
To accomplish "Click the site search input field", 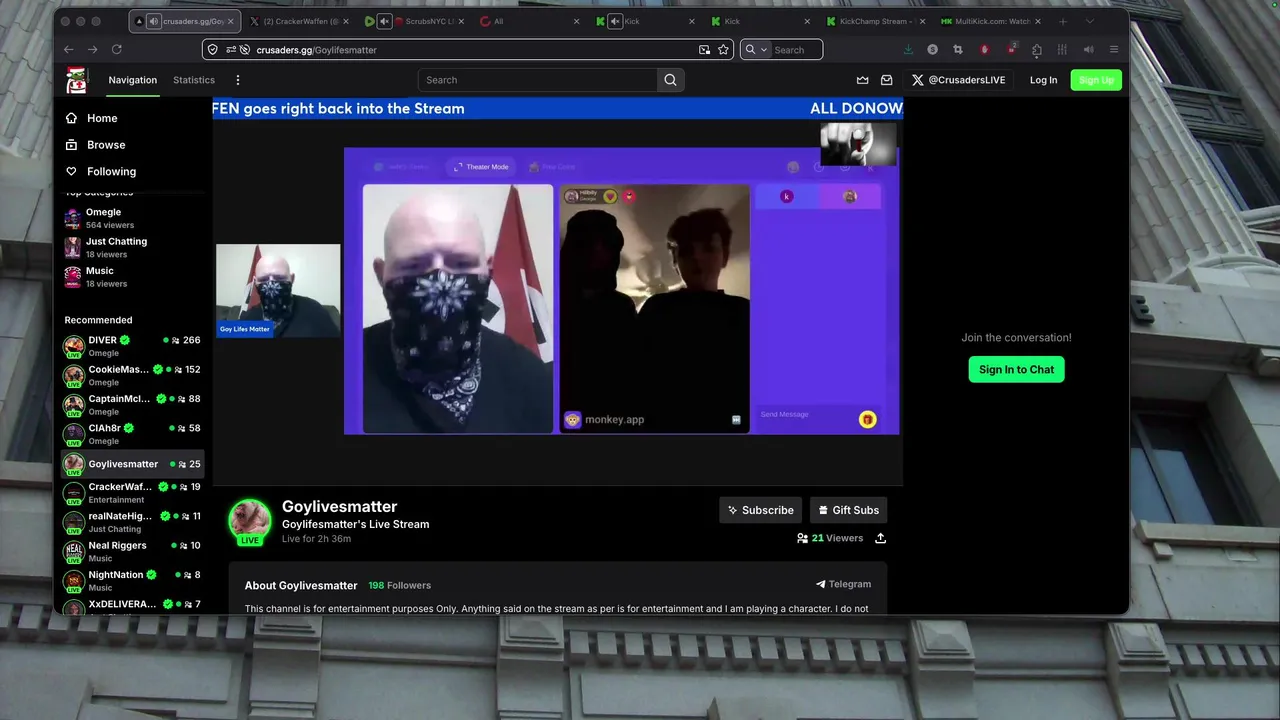I will point(538,80).
